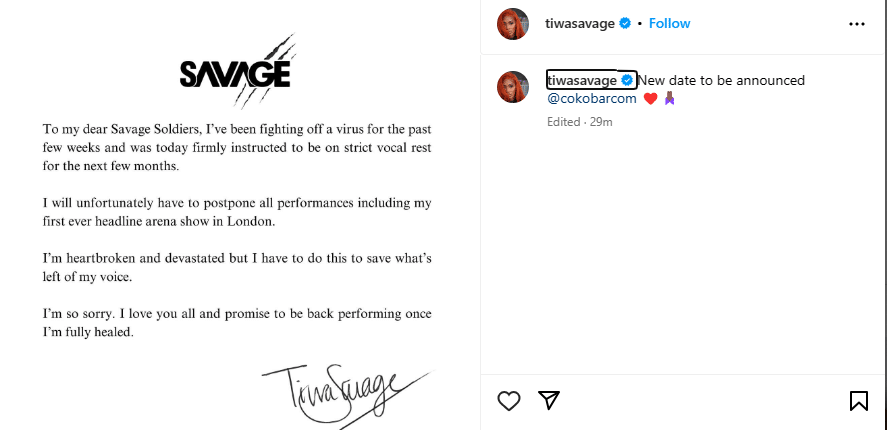
Task: Click the SAVAGE logo in the image
Action: pos(236,72)
